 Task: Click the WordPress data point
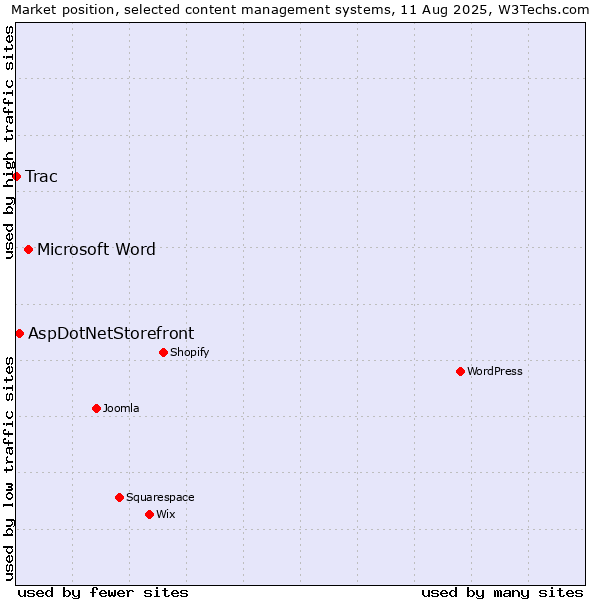tap(460, 372)
